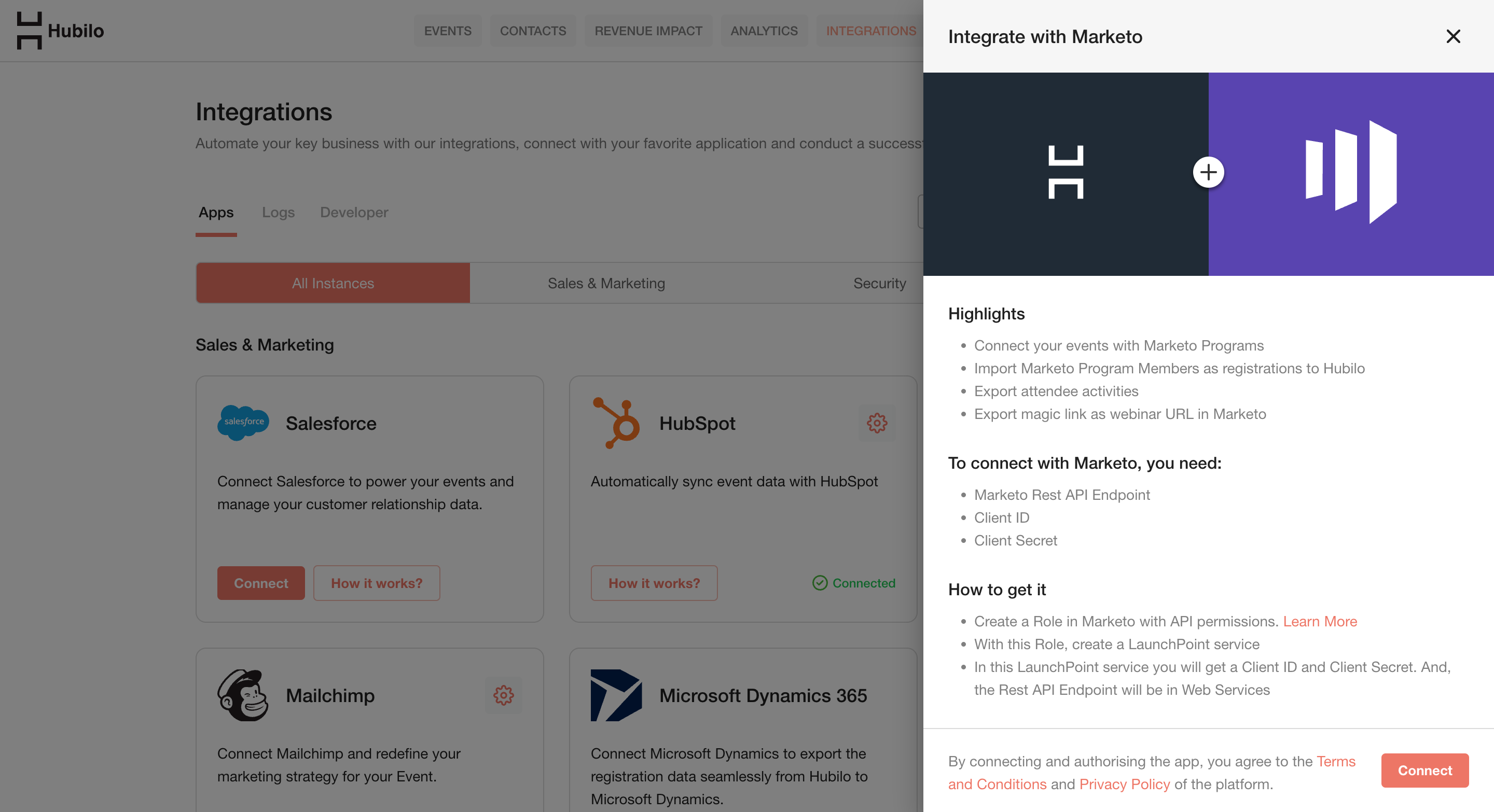Open the Events menu
The image size is (1494, 812).
pyautogui.click(x=447, y=31)
